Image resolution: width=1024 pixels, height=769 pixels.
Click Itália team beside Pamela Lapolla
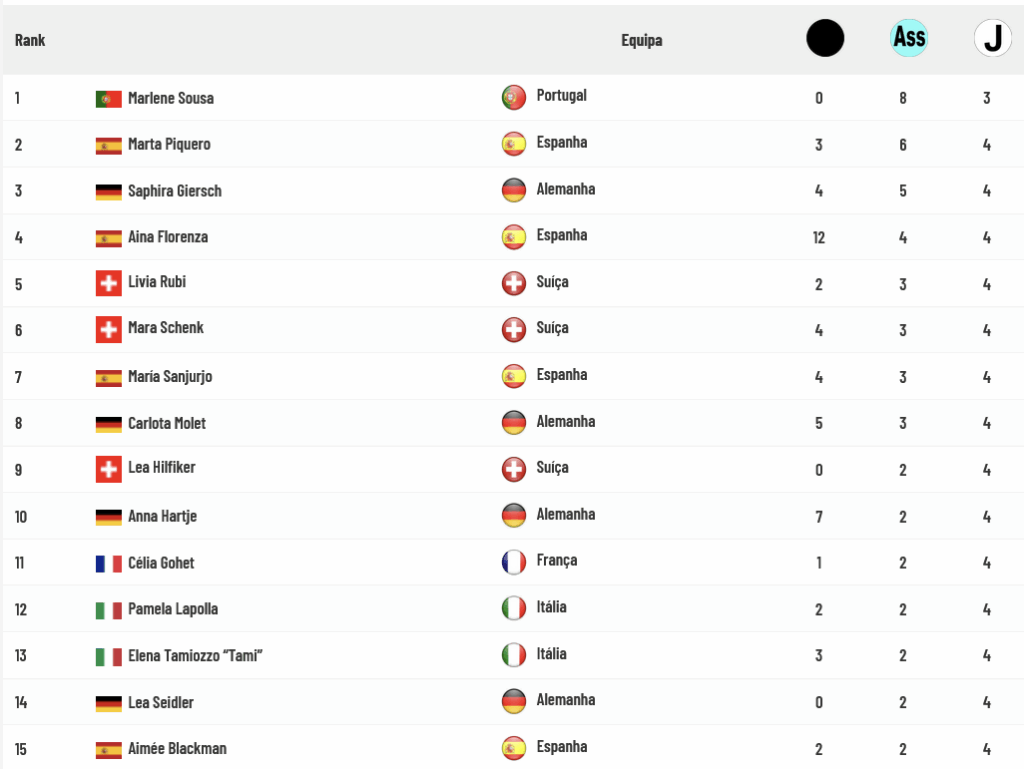[551, 607]
